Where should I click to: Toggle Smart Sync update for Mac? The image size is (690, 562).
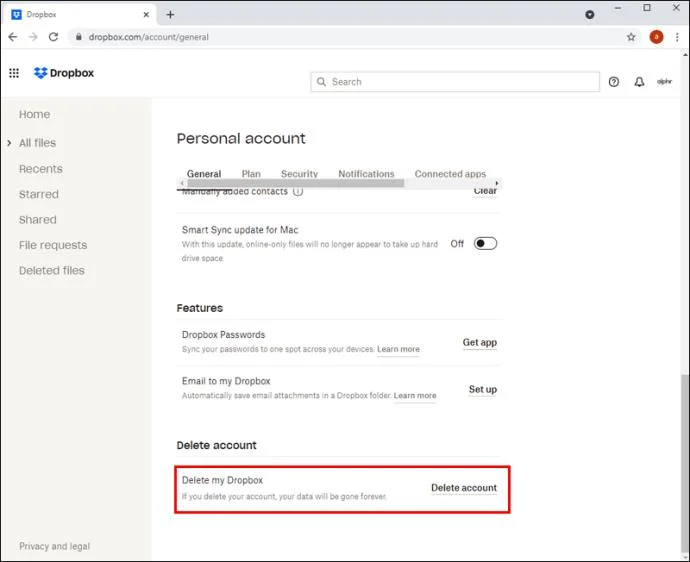tap(485, 243)
